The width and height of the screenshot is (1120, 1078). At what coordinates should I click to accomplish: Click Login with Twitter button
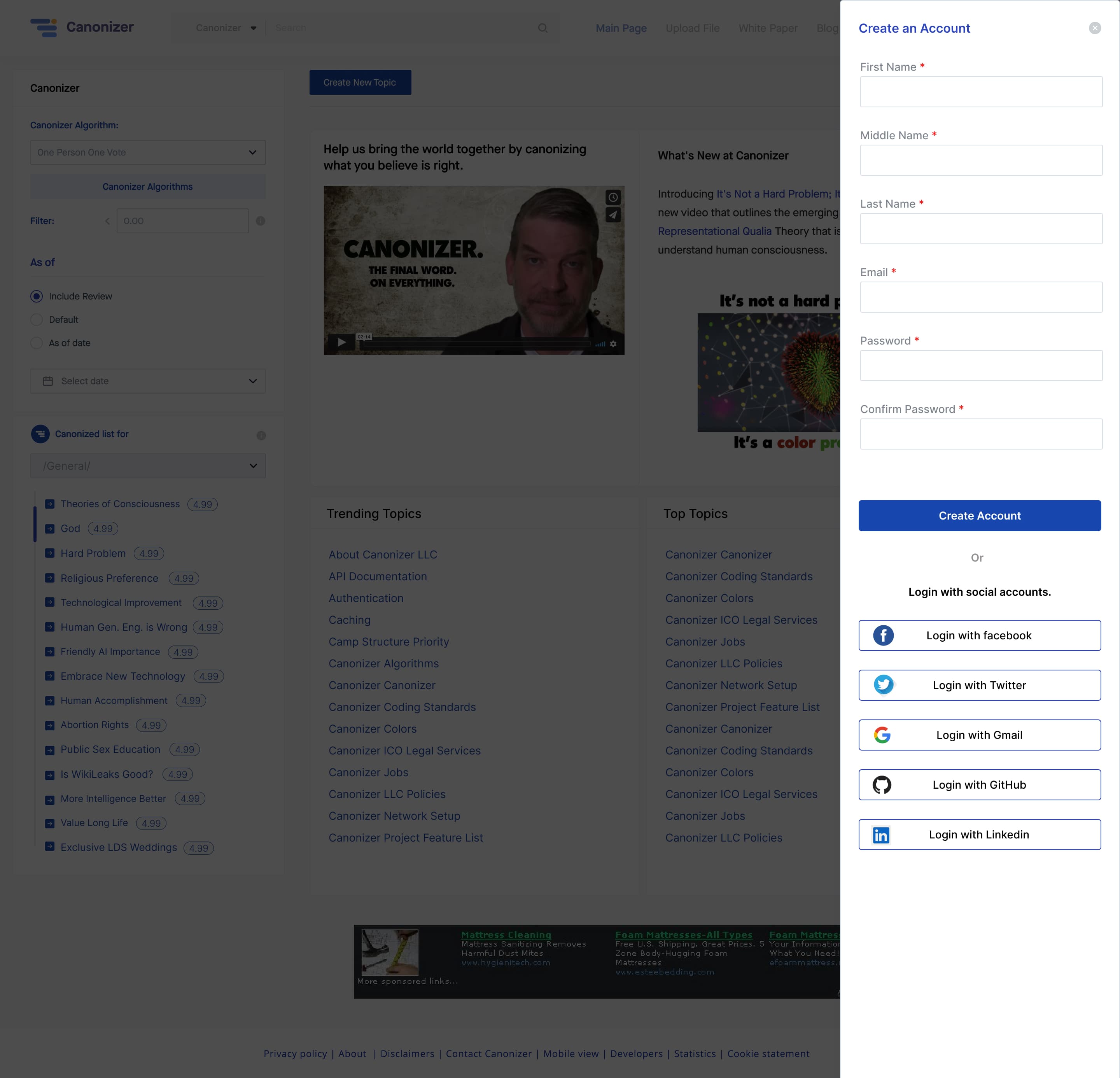[x=980, y=685]
